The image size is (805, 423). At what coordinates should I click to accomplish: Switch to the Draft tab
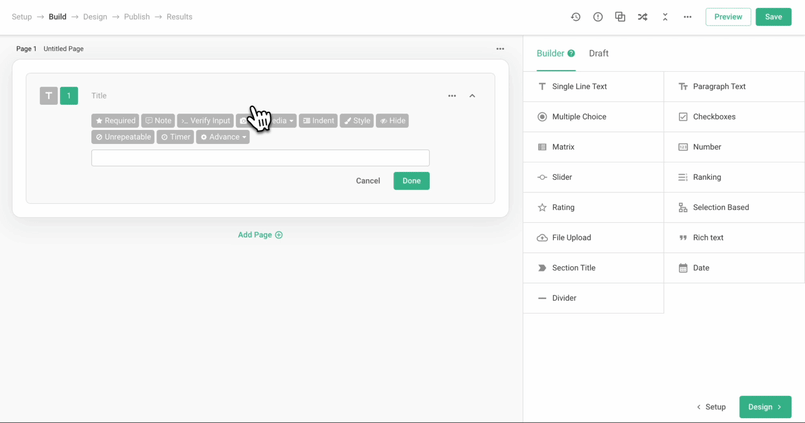598,54
